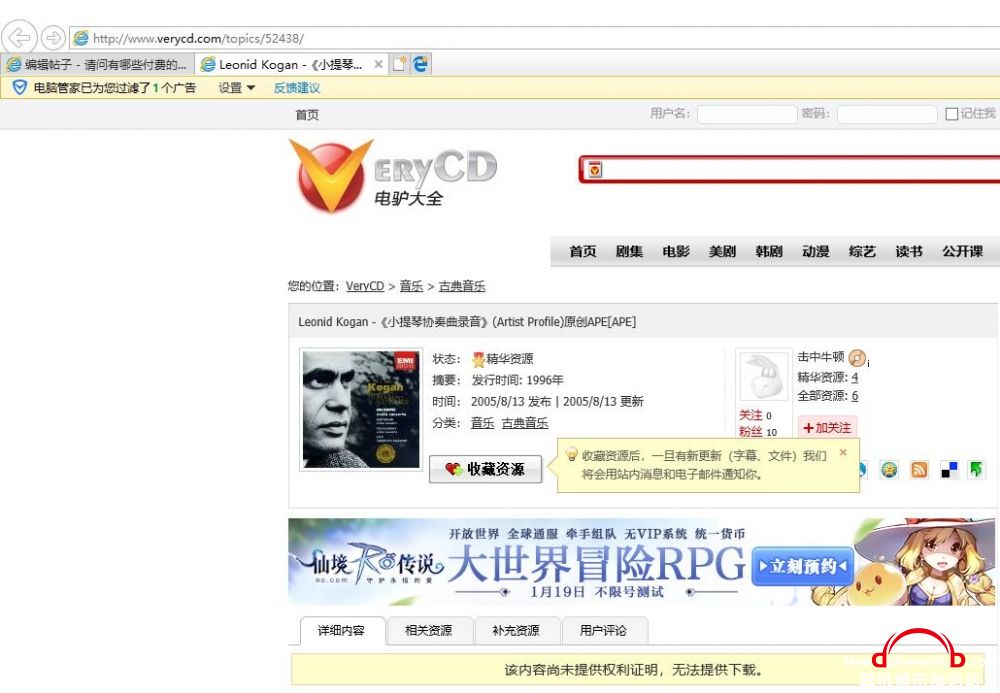This screenshot has height=693, width=1000.
Task: Click the IE page icon in address bar
Action: (80, 38)
